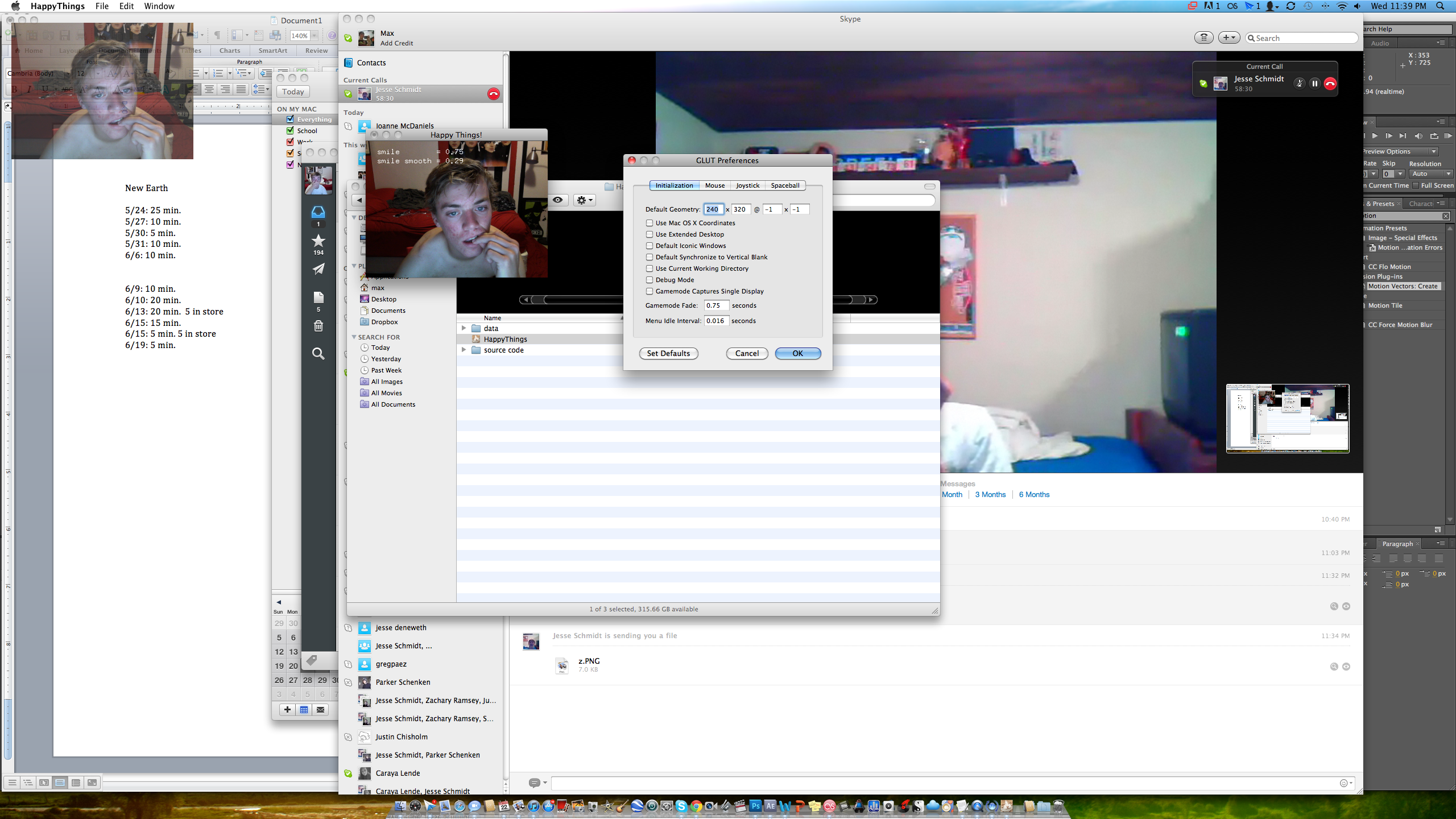This screenshot has height=819, width=1456.
Task: Click the Finder back navigation arrow
Action: pyautogui.click(x=359, y=200)
